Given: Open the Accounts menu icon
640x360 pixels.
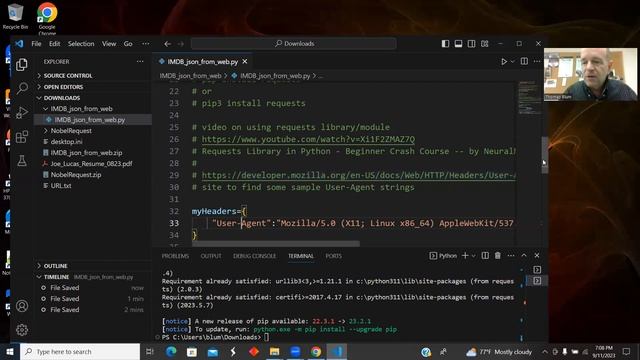Looking at the screenshot, I should 22,306.
